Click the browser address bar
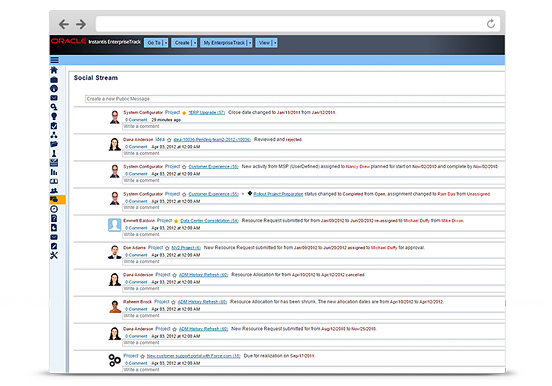 tap(290, 24)
